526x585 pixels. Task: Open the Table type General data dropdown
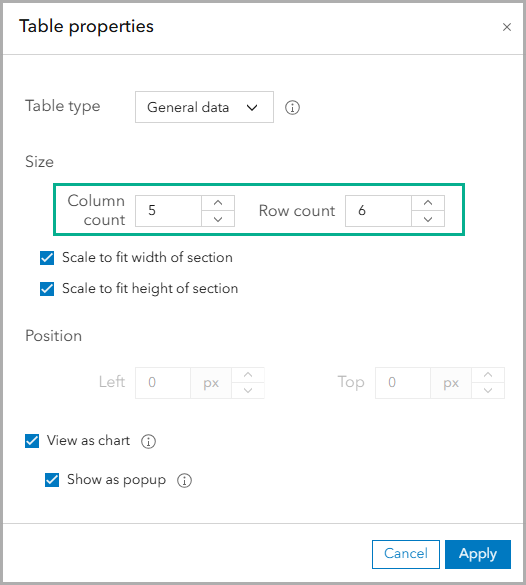pos(204,107)
